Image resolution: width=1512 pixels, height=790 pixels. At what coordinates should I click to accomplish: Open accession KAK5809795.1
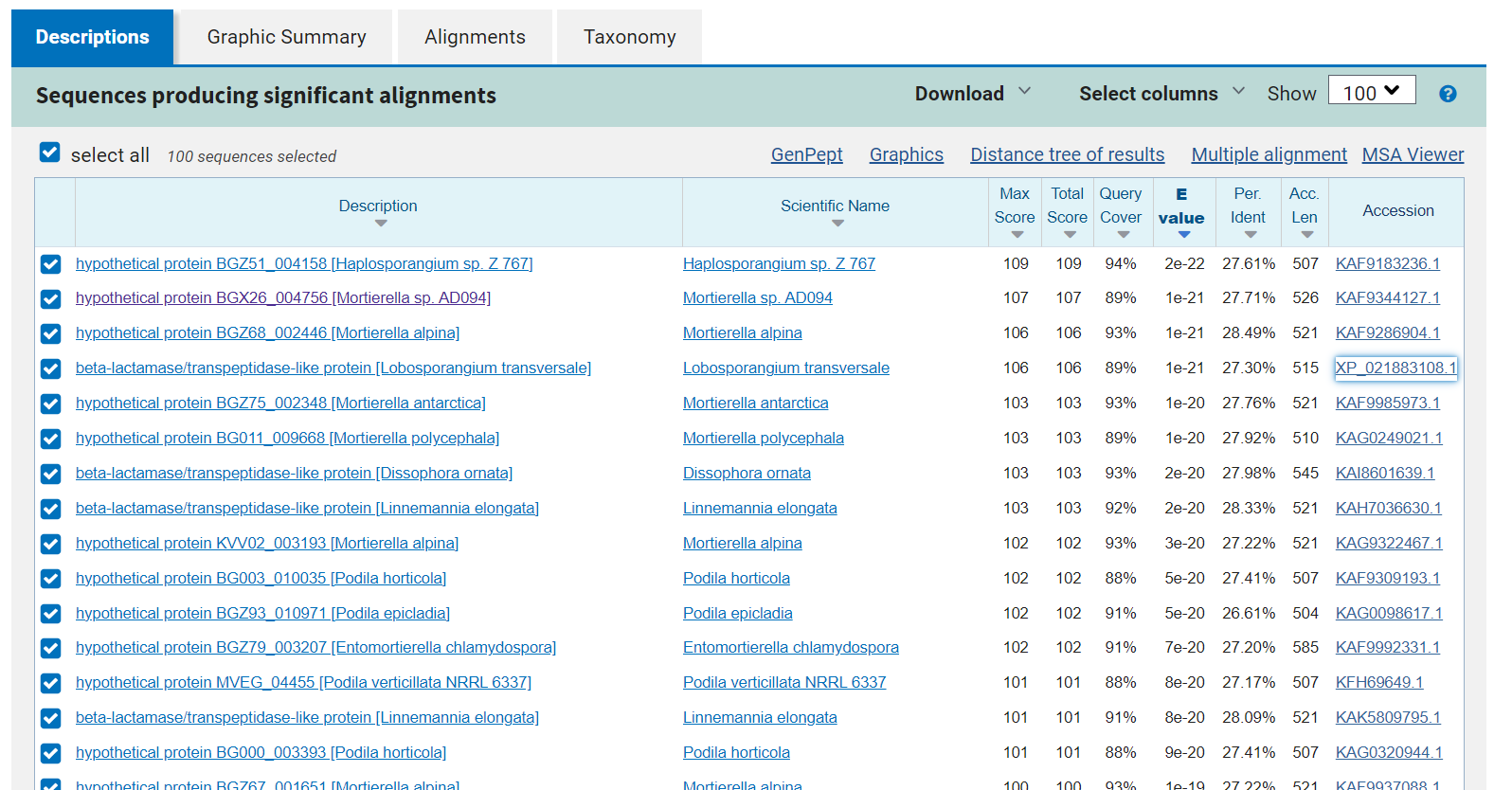coord(1388,717)
